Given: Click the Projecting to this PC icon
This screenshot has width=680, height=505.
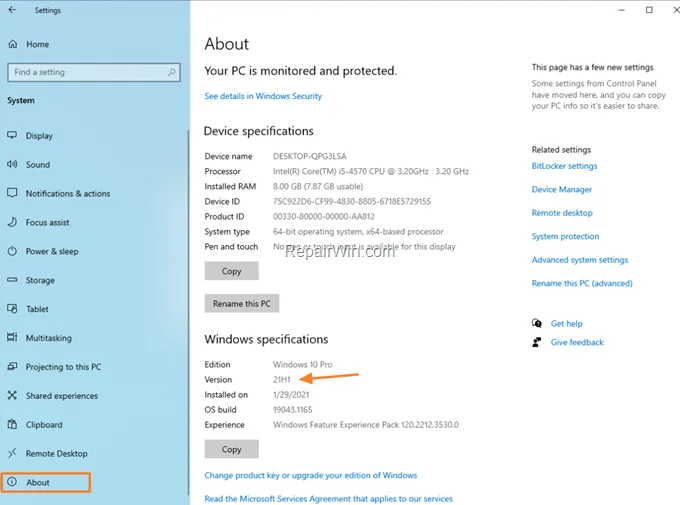Looking at the screenshot, I should click(x=12, y=366).
